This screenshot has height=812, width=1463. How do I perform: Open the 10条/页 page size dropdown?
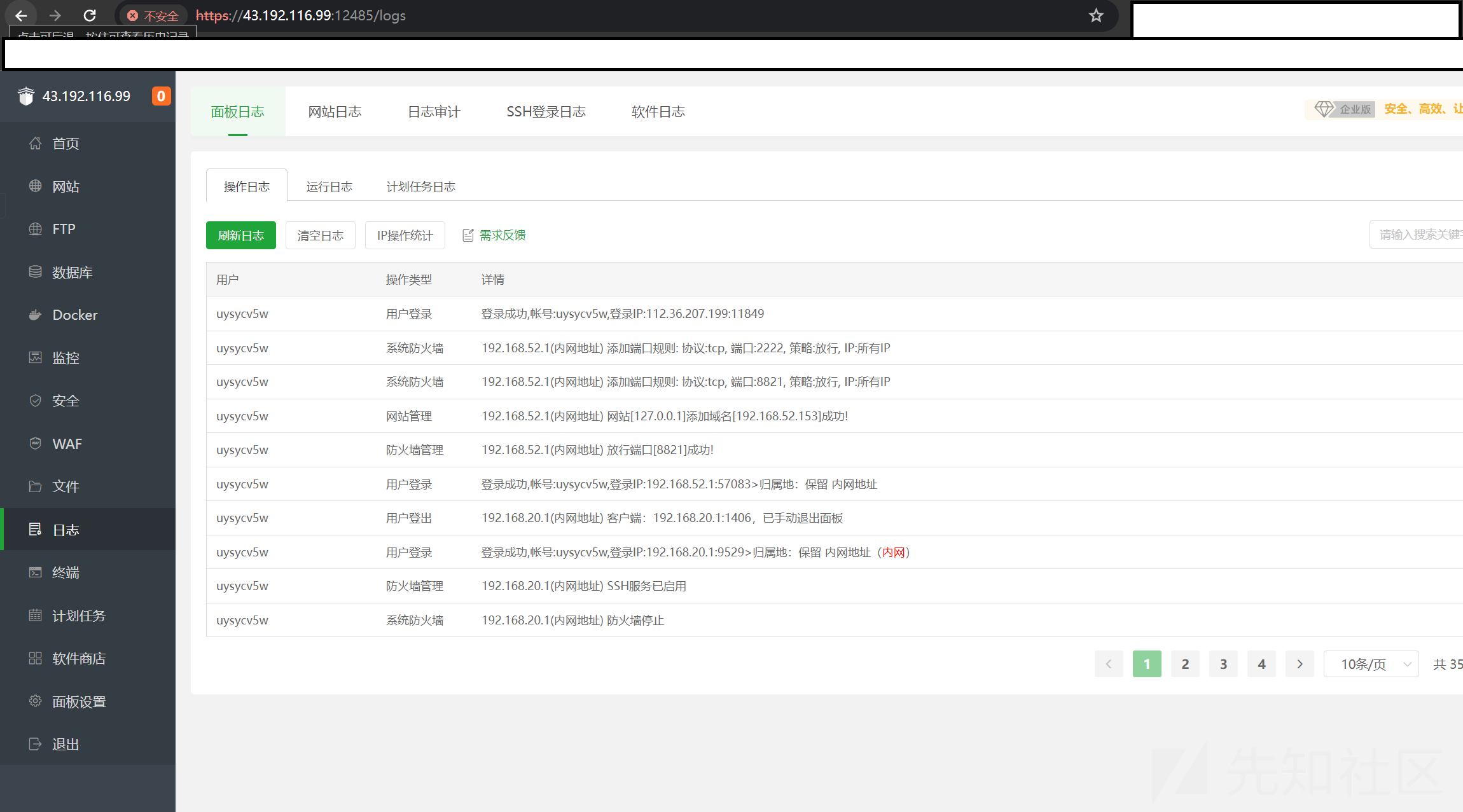(1371, 664)
